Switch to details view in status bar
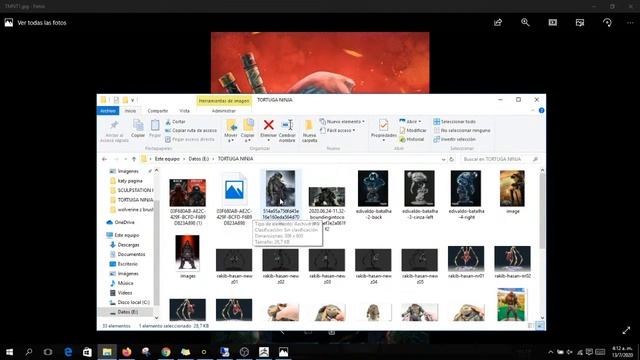The image size is (640, 360). 530,326
